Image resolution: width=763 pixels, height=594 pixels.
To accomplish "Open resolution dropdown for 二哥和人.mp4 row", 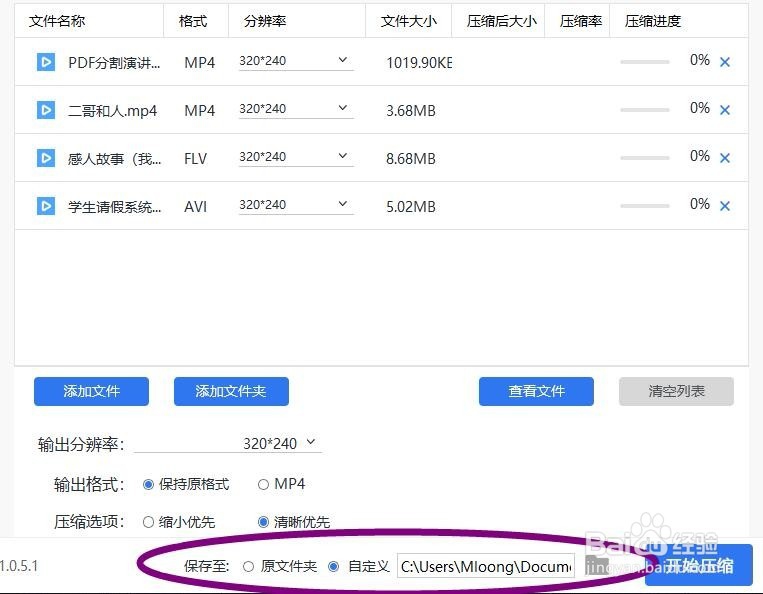I will pyautogui.click(x=296, y=109).
